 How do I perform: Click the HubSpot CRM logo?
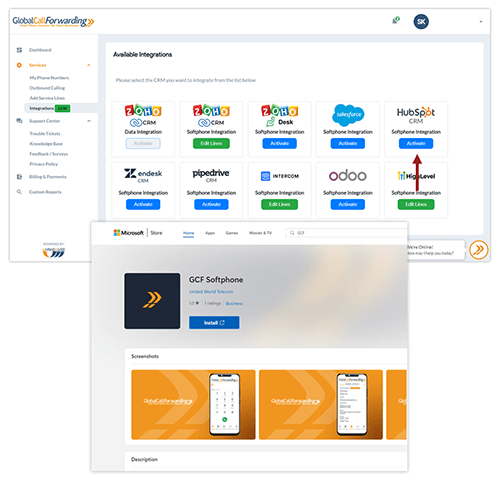tap(416, 116)
